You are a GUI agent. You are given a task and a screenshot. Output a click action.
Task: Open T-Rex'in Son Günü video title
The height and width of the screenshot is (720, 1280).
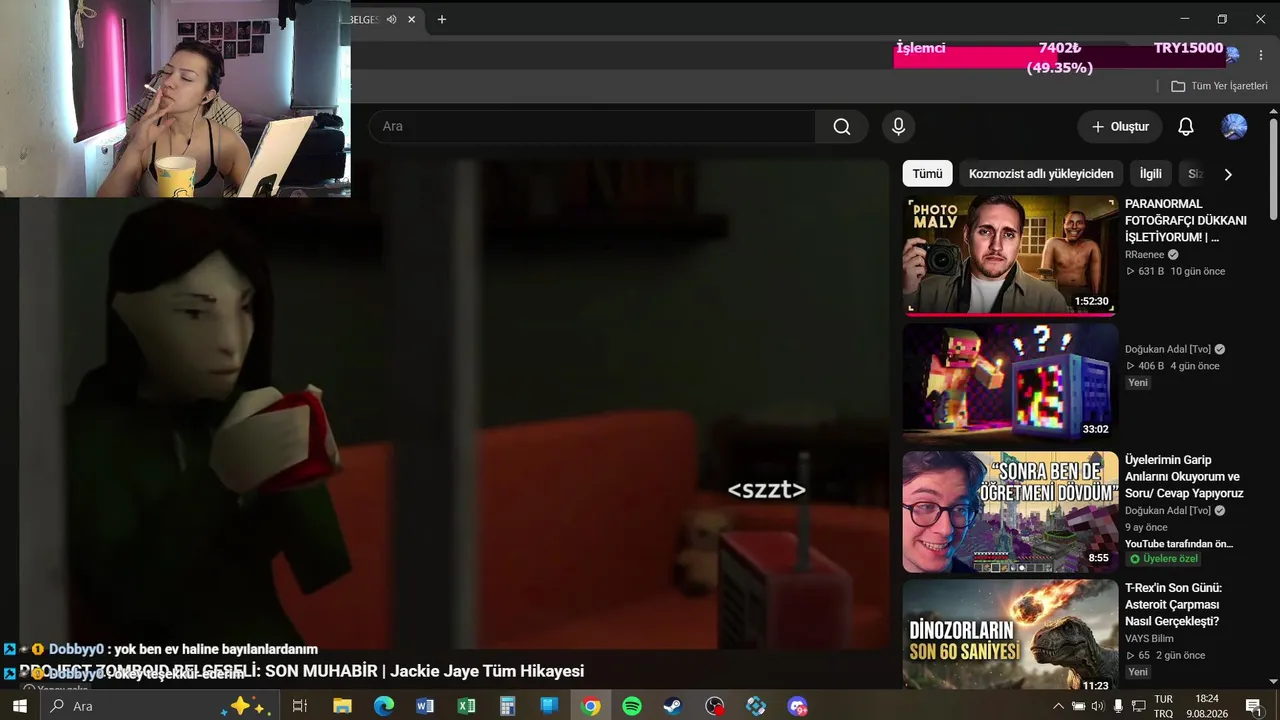click(x=1174, y=605)
